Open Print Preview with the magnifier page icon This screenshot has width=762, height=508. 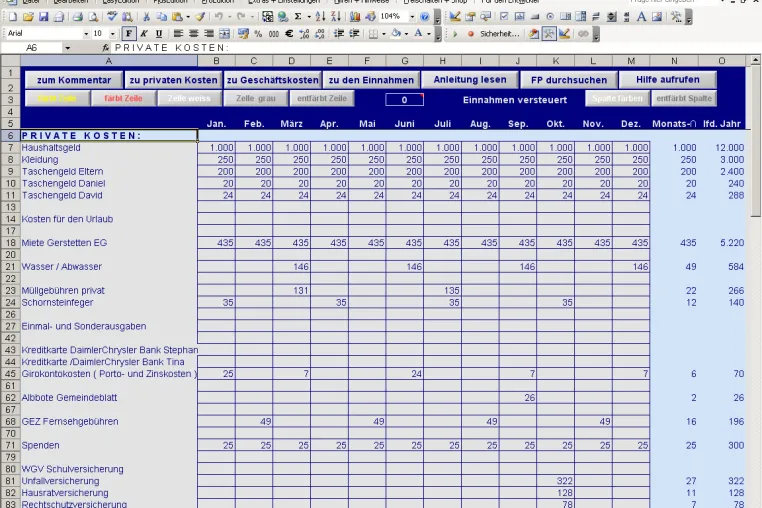pyautogui.click(x=93, y=17)
